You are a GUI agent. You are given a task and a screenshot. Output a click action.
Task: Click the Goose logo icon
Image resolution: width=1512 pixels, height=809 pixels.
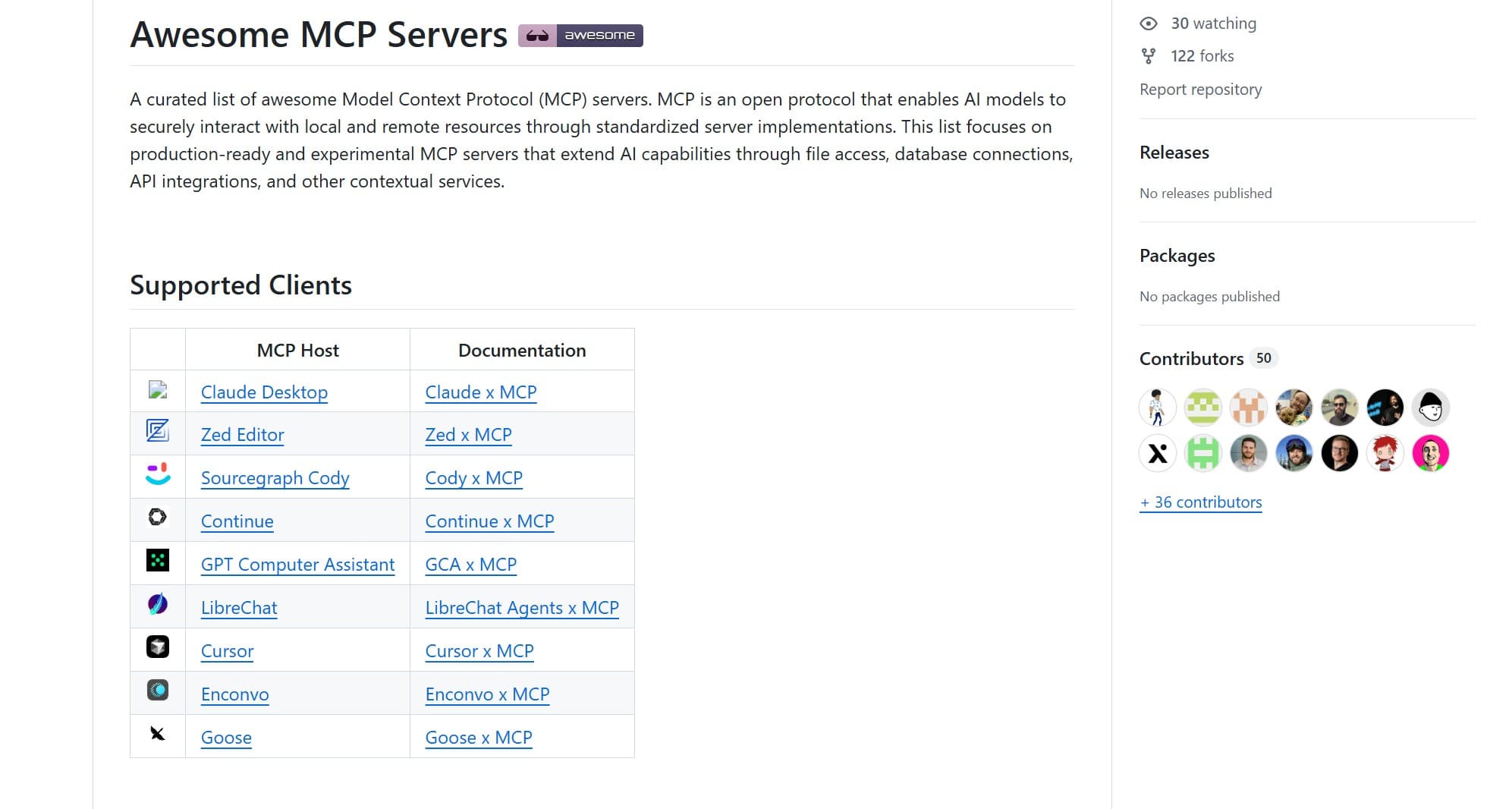(158, 733)
